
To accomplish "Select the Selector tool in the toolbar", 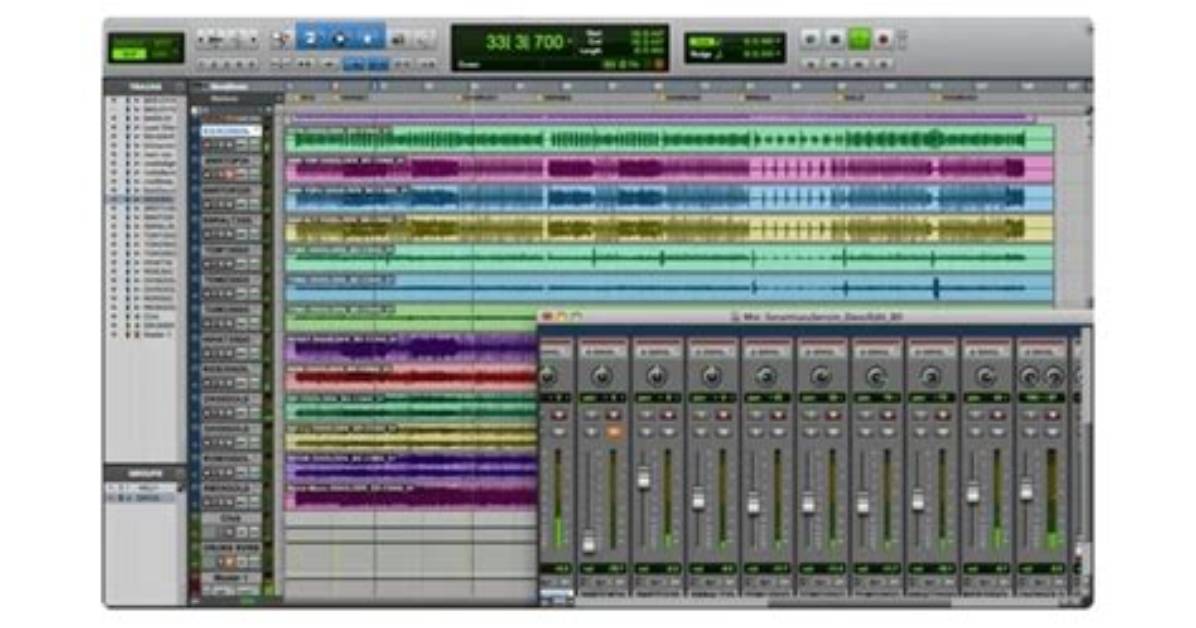I will pyautogui.click(x=339, y=39).
